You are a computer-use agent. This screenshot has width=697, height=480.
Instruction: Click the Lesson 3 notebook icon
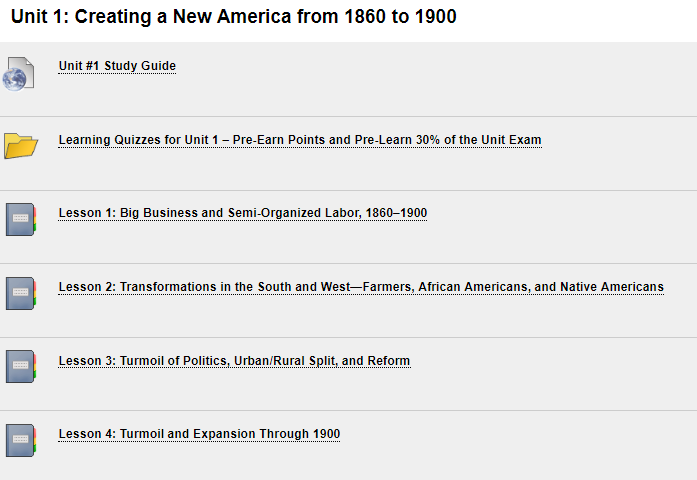(x=21, y=366)
